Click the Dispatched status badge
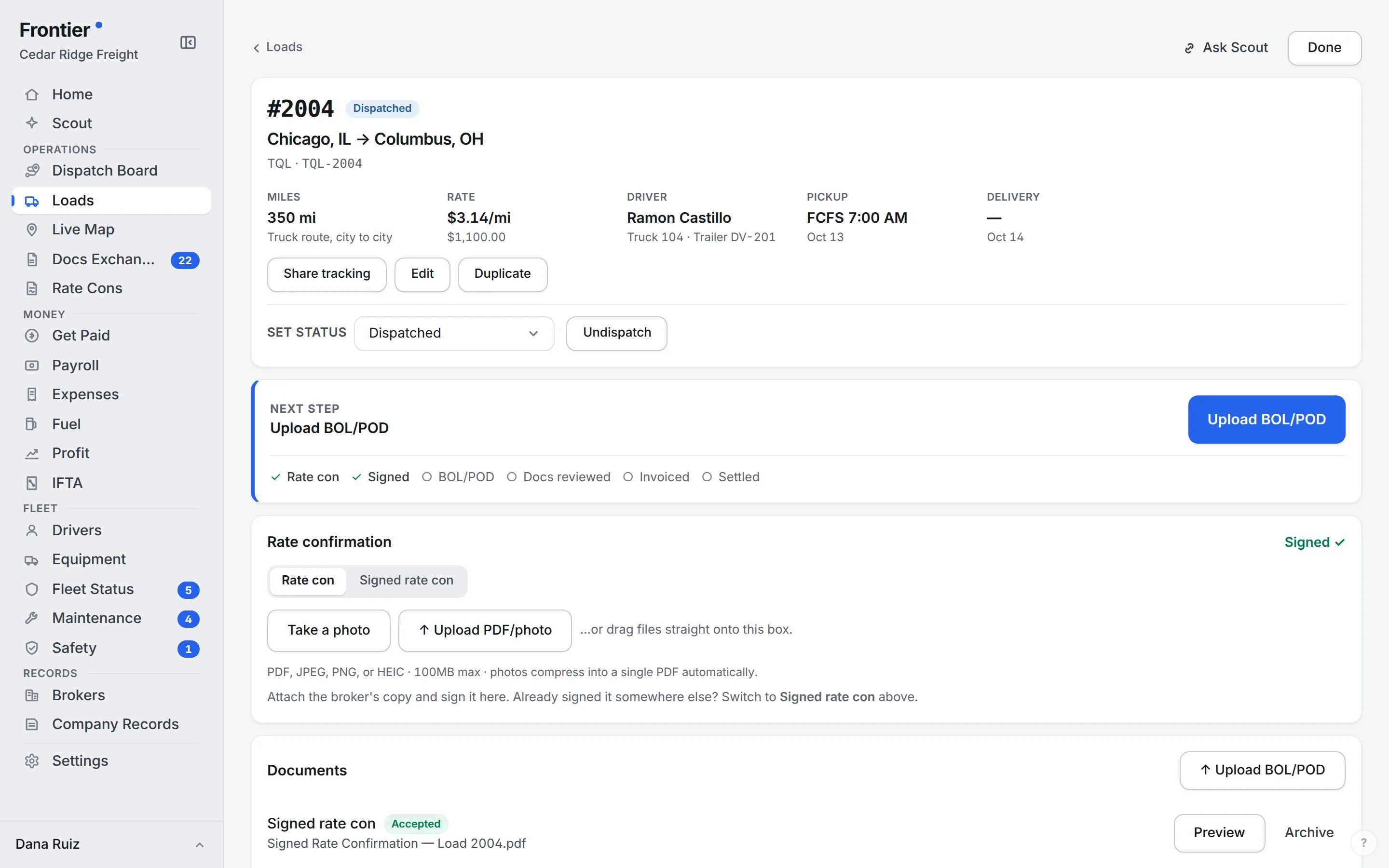The height and width of the screenshot is (868, 1389). (x=381, y=108)
